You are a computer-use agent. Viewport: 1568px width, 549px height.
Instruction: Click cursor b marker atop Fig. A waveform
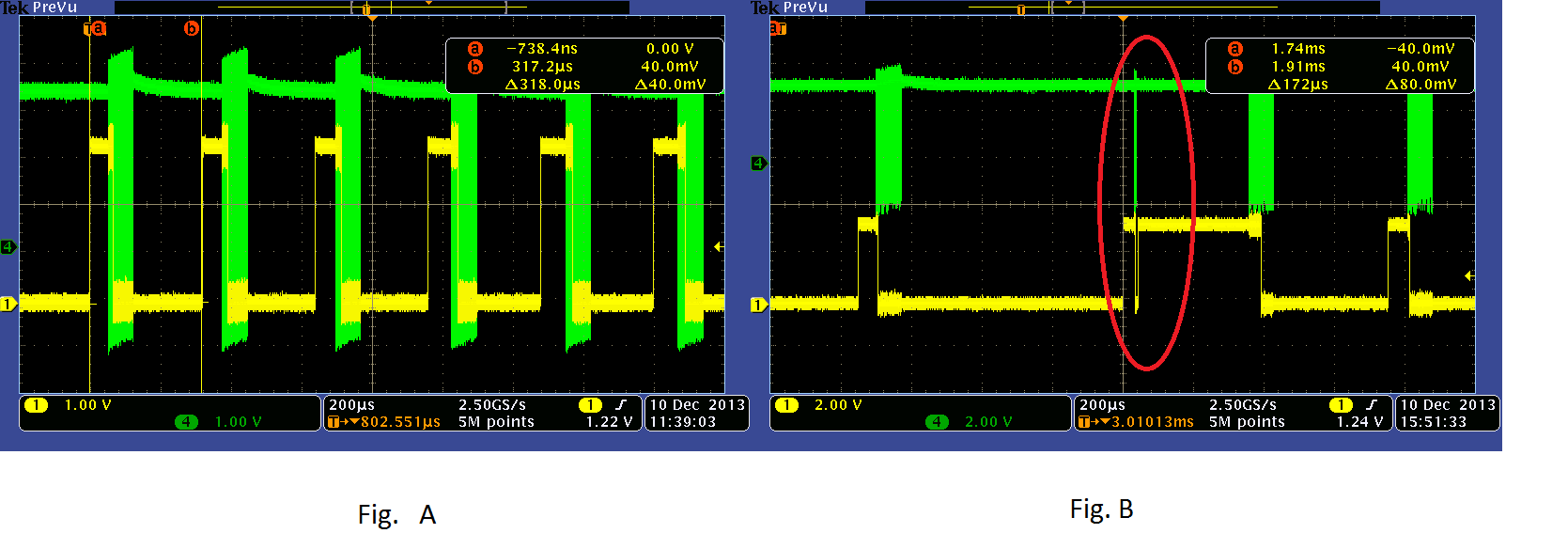coord(192,28)
